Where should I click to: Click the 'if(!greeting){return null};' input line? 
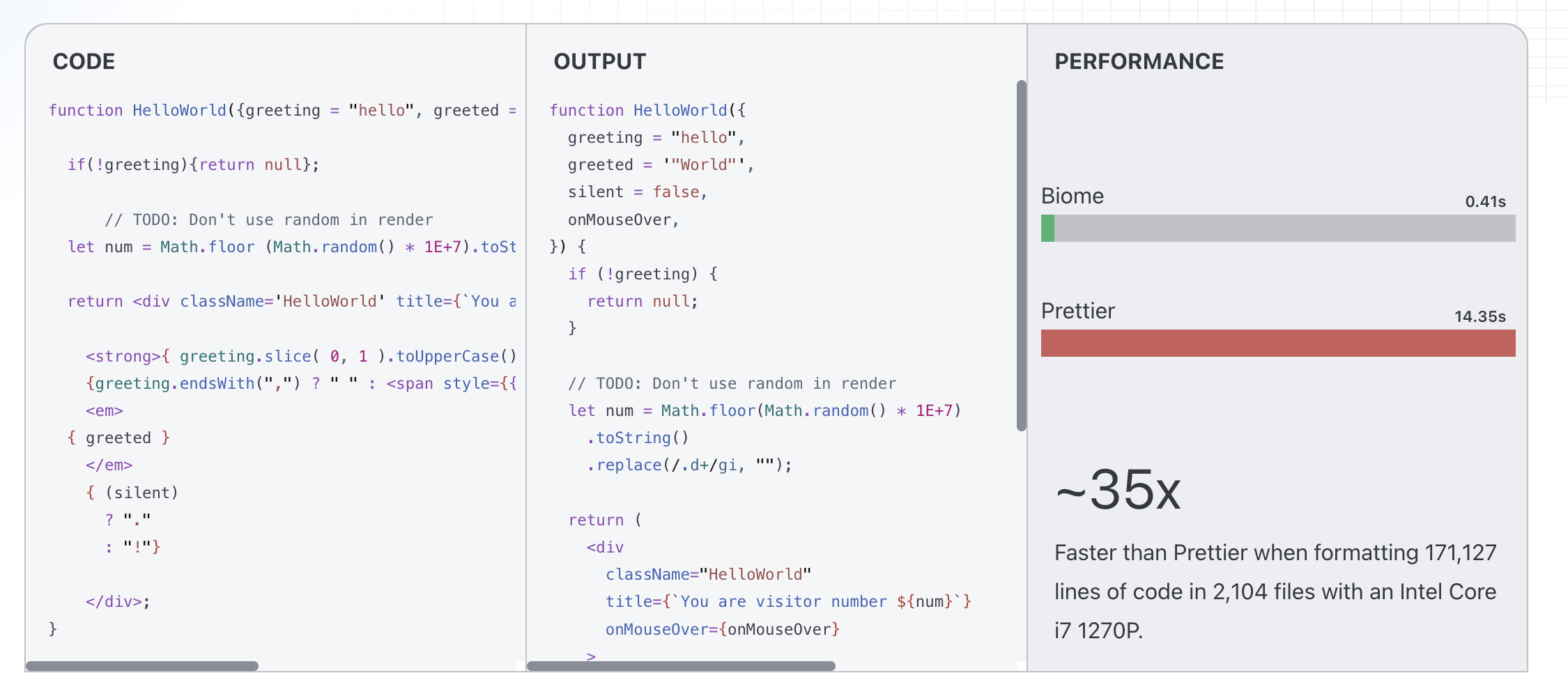(x=193, y=164)
